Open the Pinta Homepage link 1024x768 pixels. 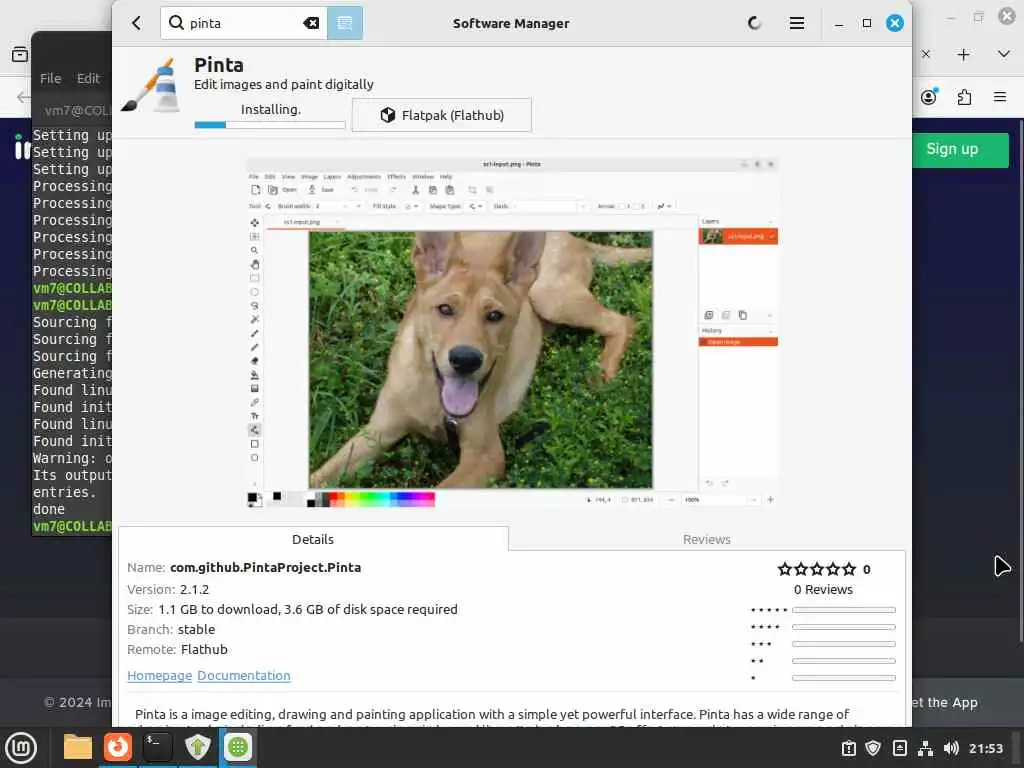[159, 675]
